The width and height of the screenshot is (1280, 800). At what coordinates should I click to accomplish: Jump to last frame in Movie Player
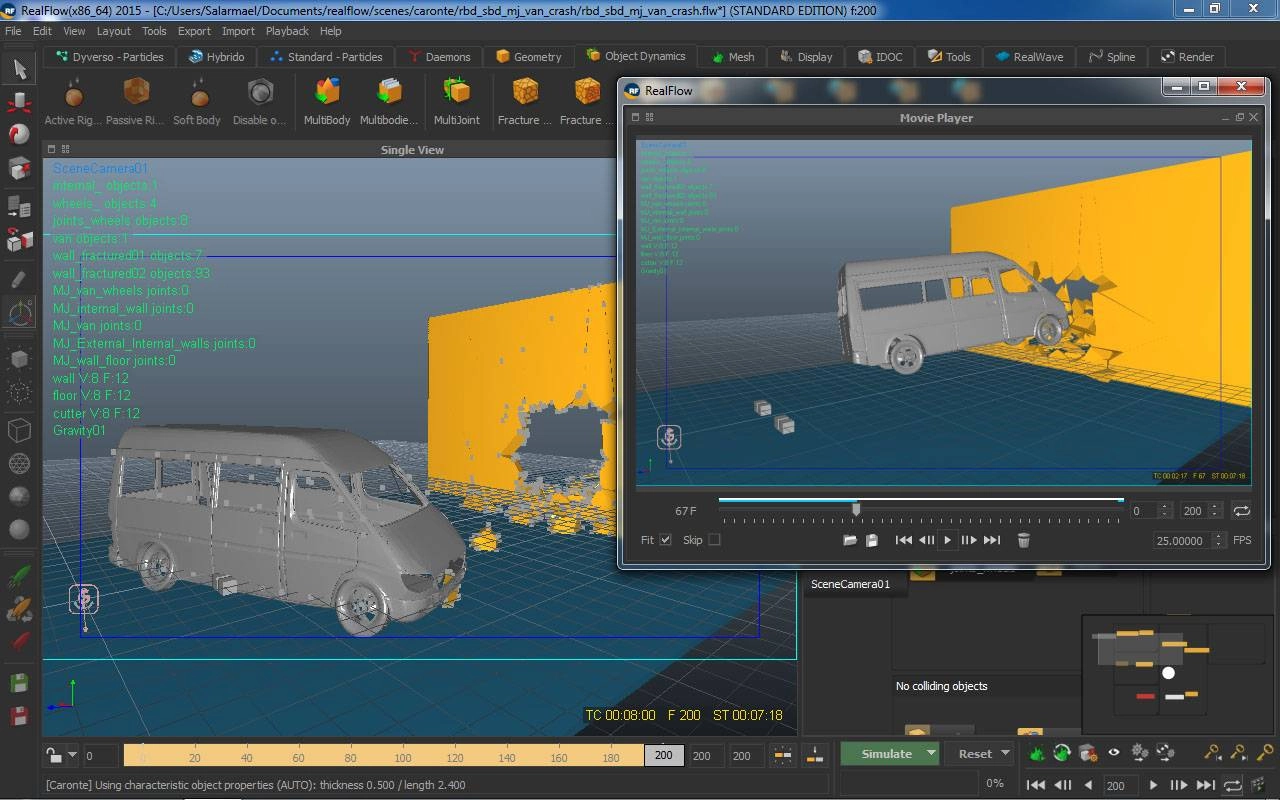991,540
